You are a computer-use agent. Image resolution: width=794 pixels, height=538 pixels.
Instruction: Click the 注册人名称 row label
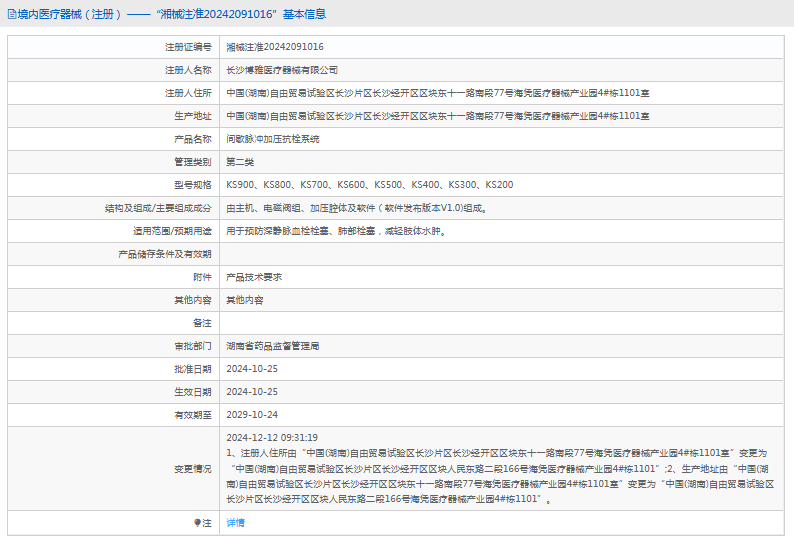(188, 70)
